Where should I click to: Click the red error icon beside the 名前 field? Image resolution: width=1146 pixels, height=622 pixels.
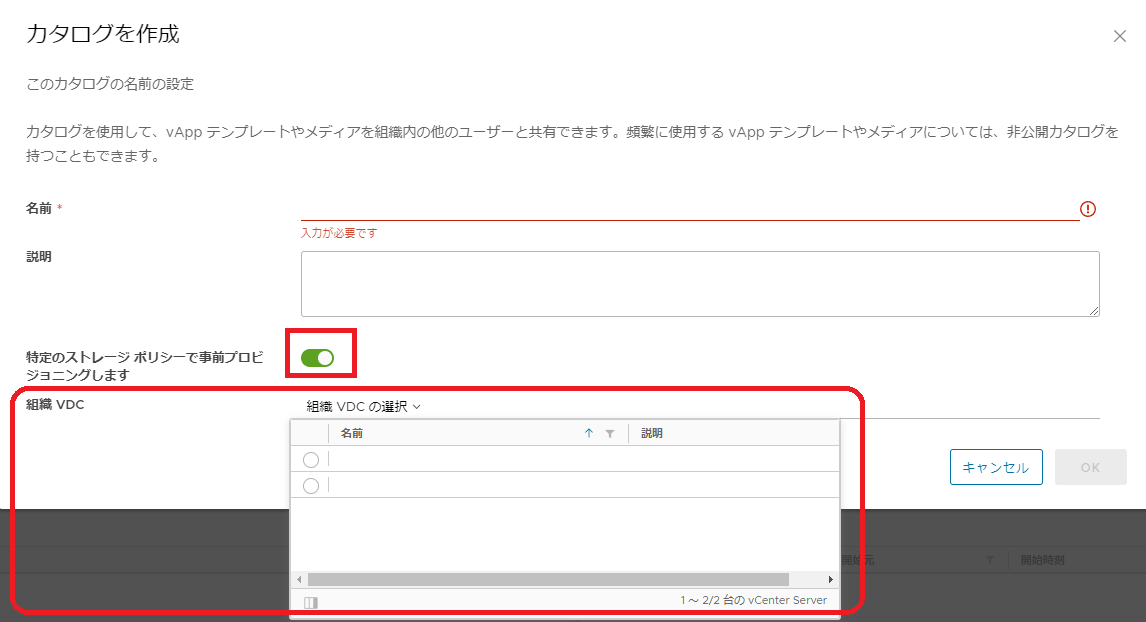pos(1089,208)
